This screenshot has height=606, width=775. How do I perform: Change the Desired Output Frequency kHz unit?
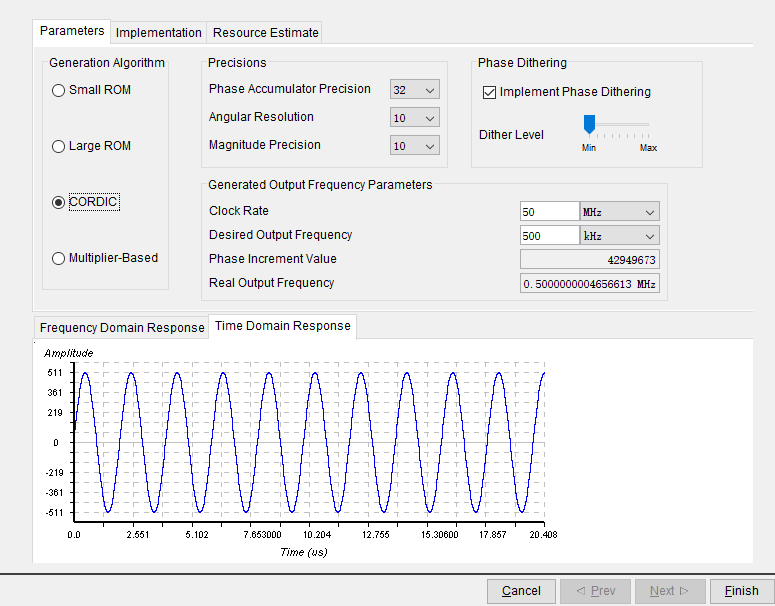tap(620, 236)
